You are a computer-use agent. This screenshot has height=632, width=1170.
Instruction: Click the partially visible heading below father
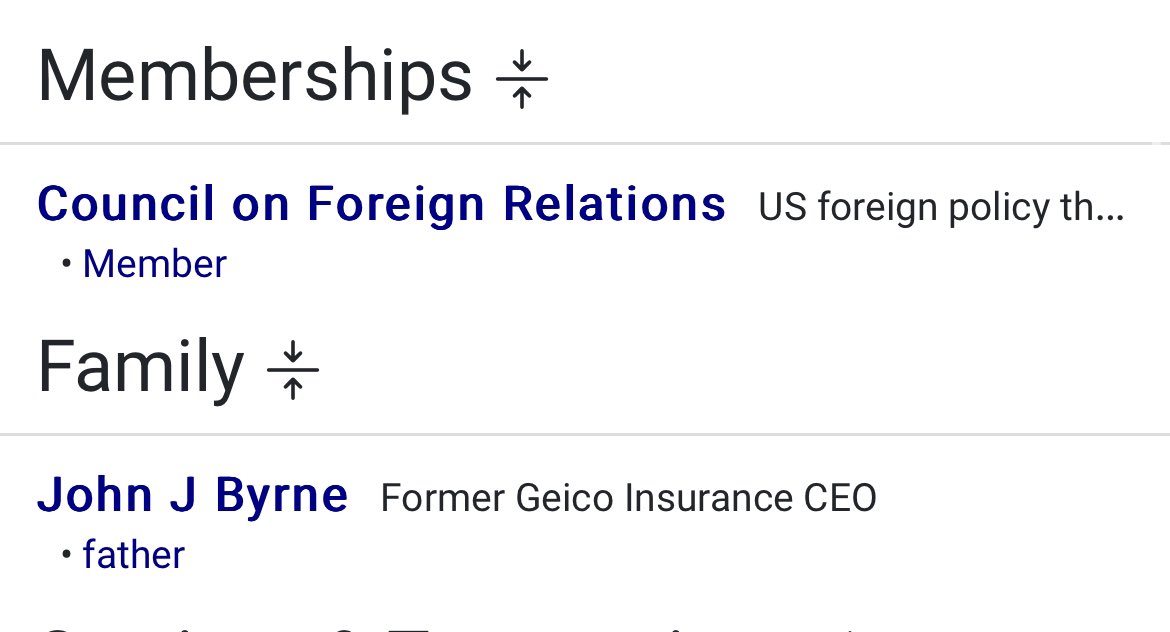point(400,626)
